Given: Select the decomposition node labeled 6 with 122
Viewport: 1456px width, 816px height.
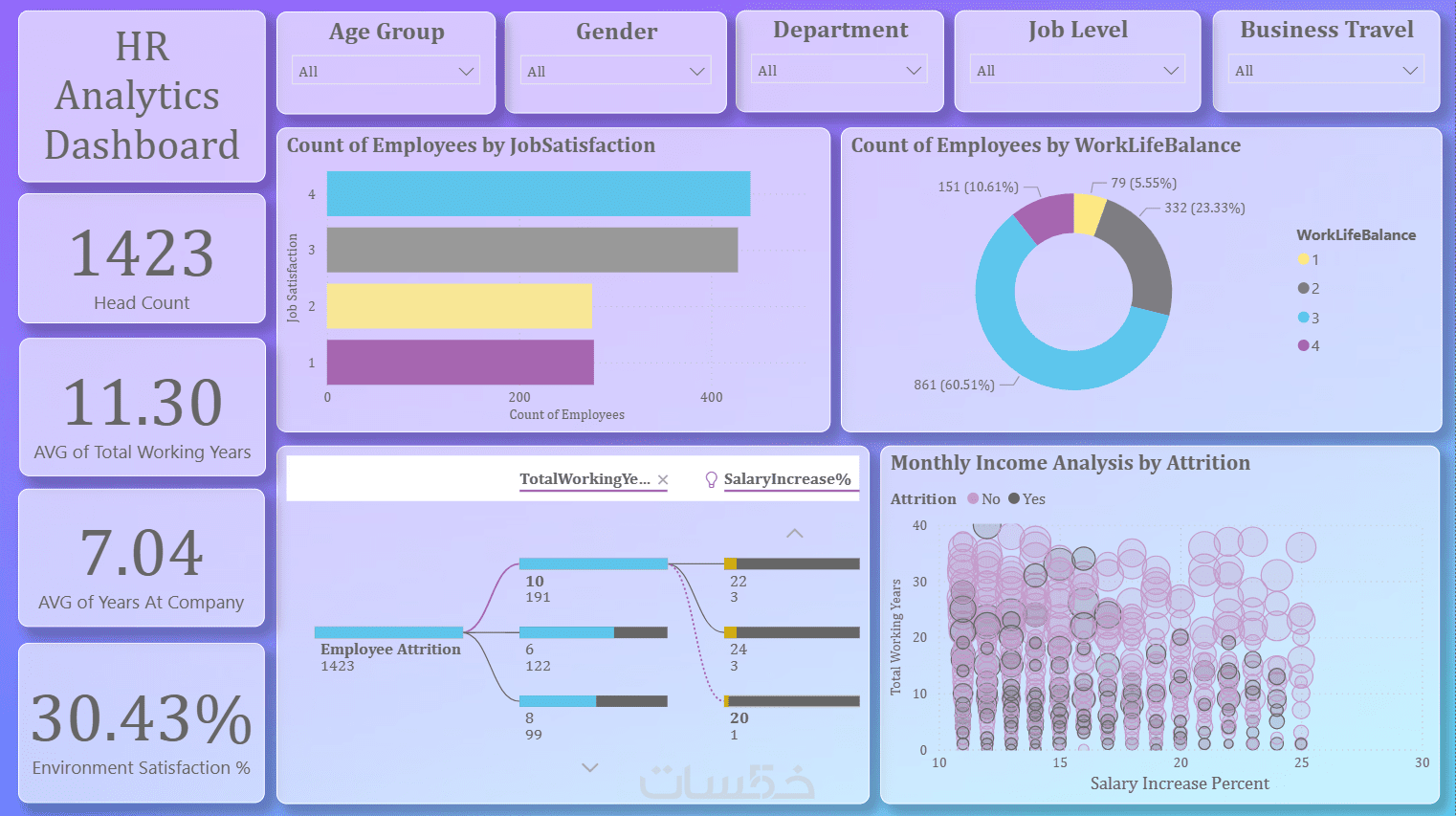Looking at the screenshot, I should click(x=593, y=632).
